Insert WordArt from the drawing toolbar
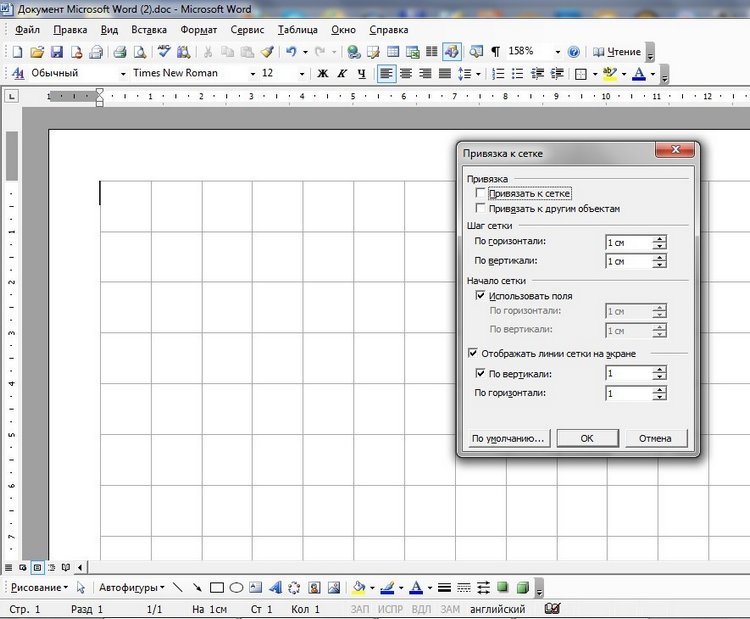The height and width of the screenshot is (619, 750). [x=275, y=588]
